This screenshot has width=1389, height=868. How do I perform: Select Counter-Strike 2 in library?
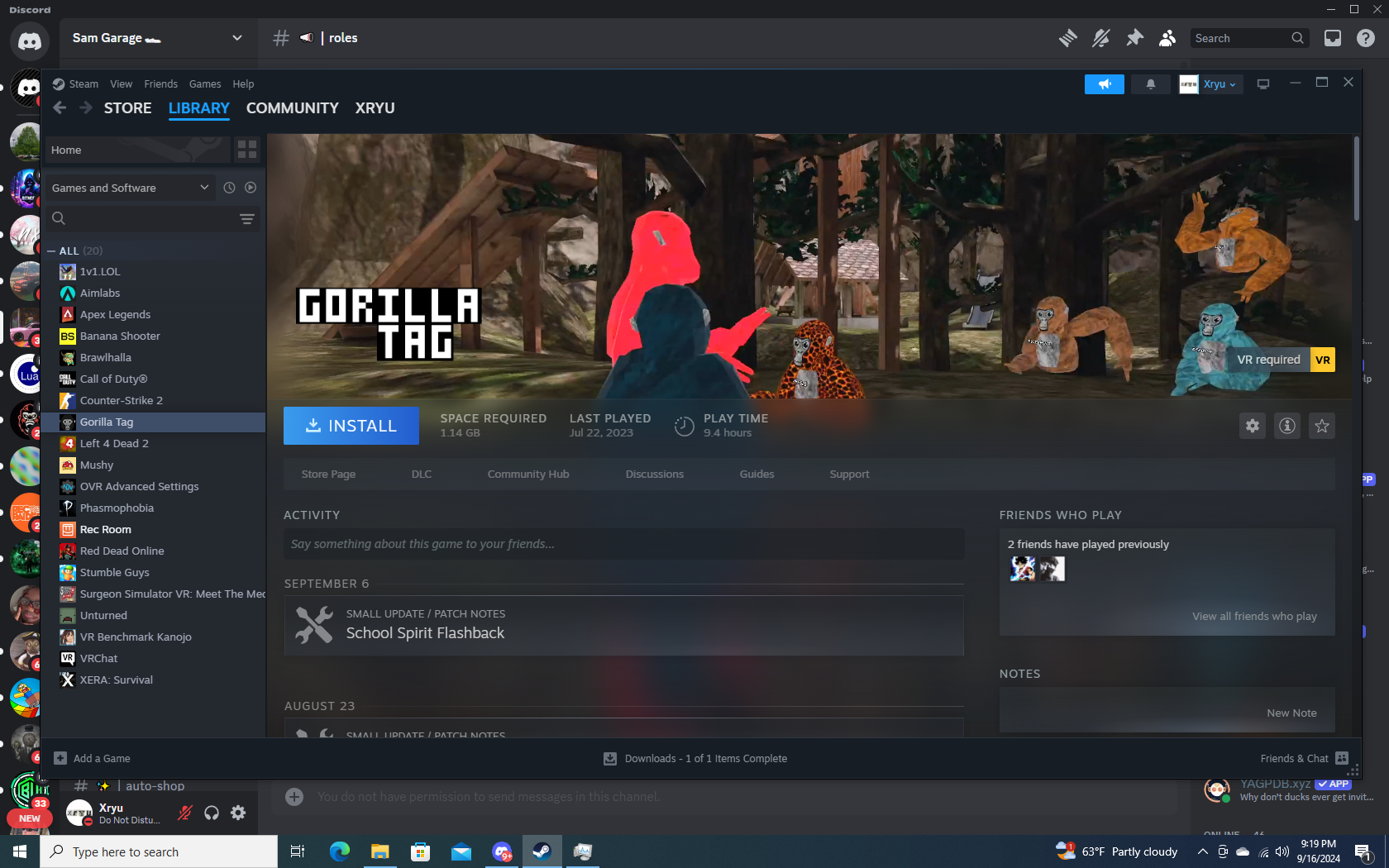[155, 401]
